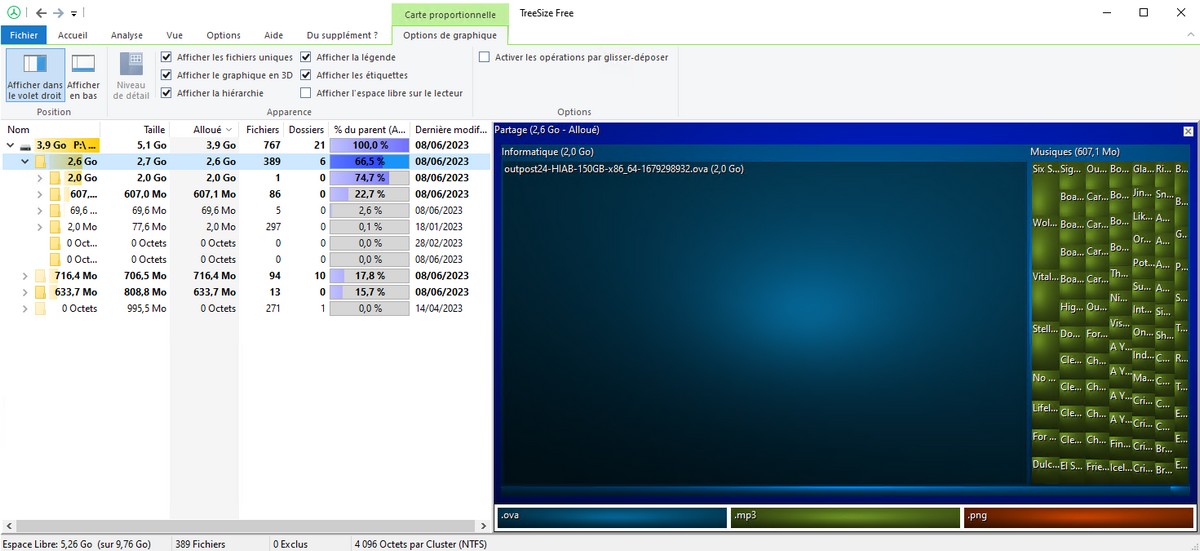Click the 'Informatique (2,0 Go)' treemap header
Image resolution: width=1200 pixels, height=551 pixels.
click(548, 151)
